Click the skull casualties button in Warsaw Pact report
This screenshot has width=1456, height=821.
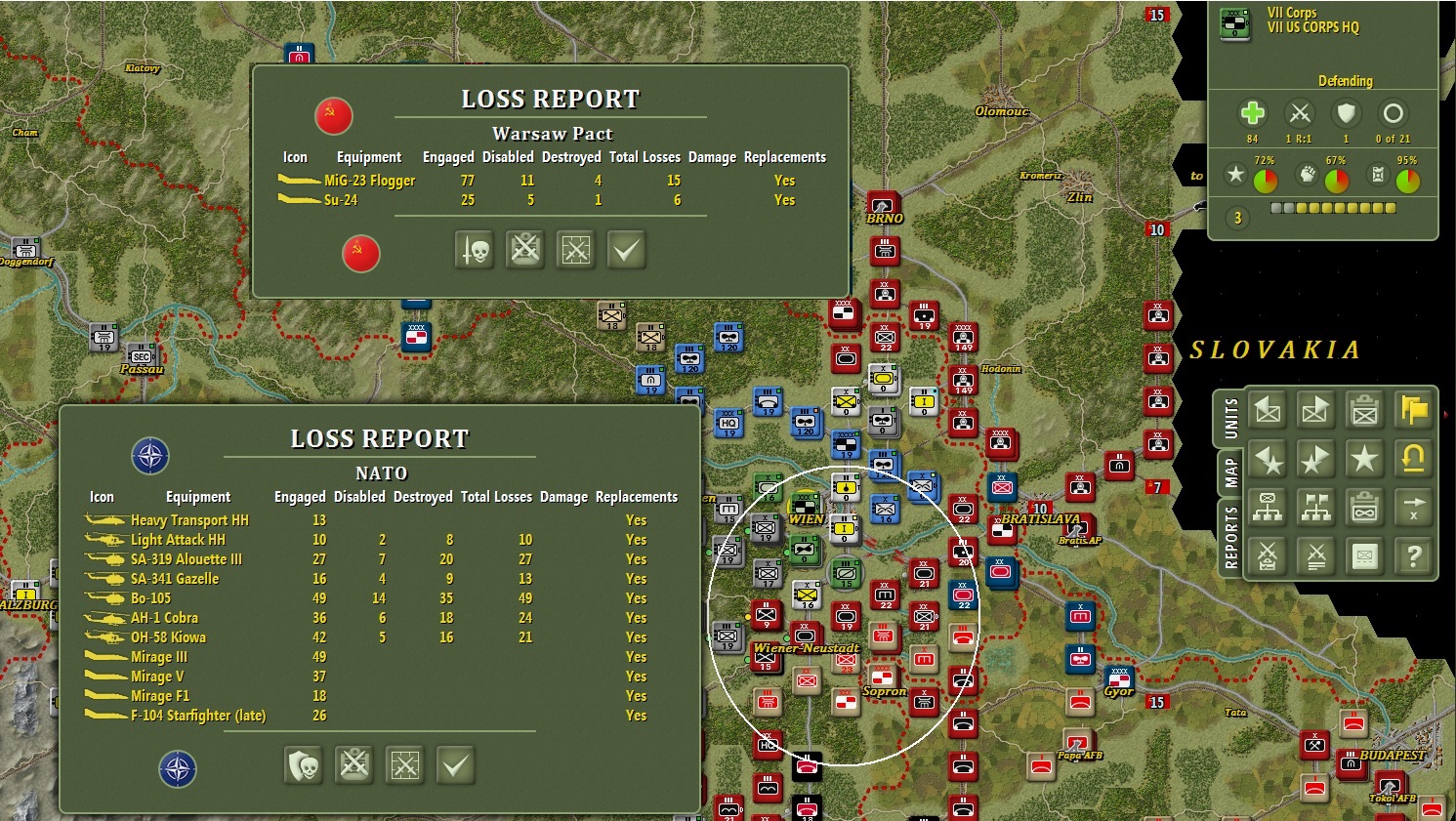pyautogui.click(x=475, y=250)
